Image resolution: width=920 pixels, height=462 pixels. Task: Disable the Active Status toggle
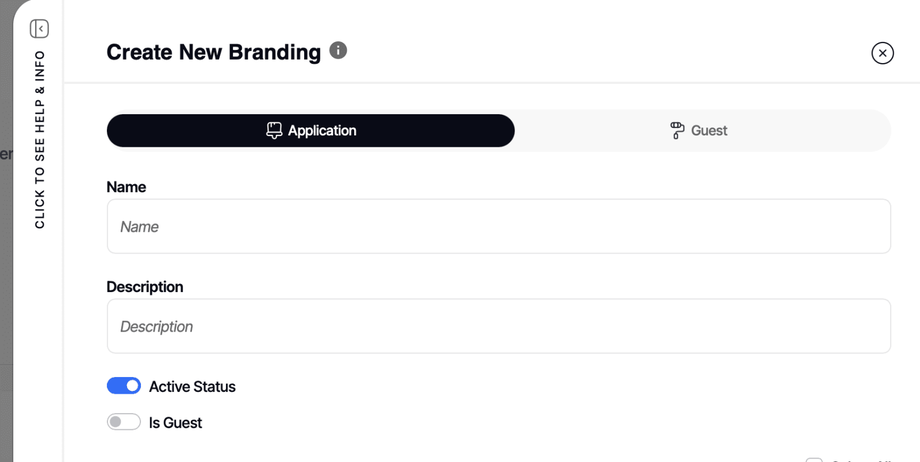coord(124,386)
